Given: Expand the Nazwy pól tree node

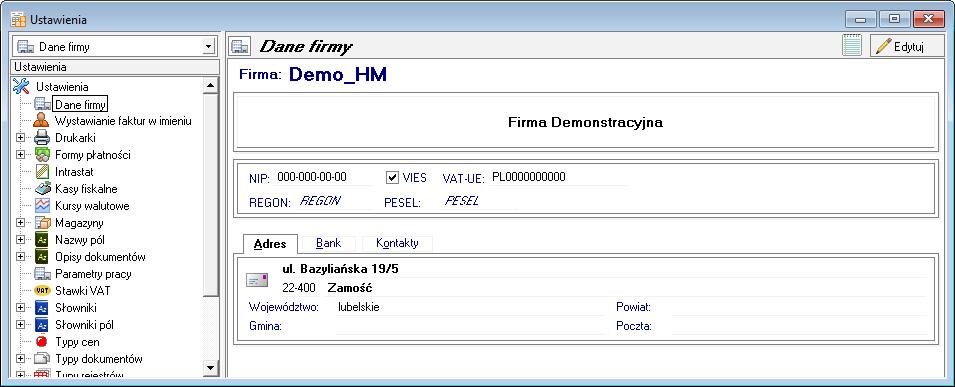Looking at the screenshot, I should [20, 240].
